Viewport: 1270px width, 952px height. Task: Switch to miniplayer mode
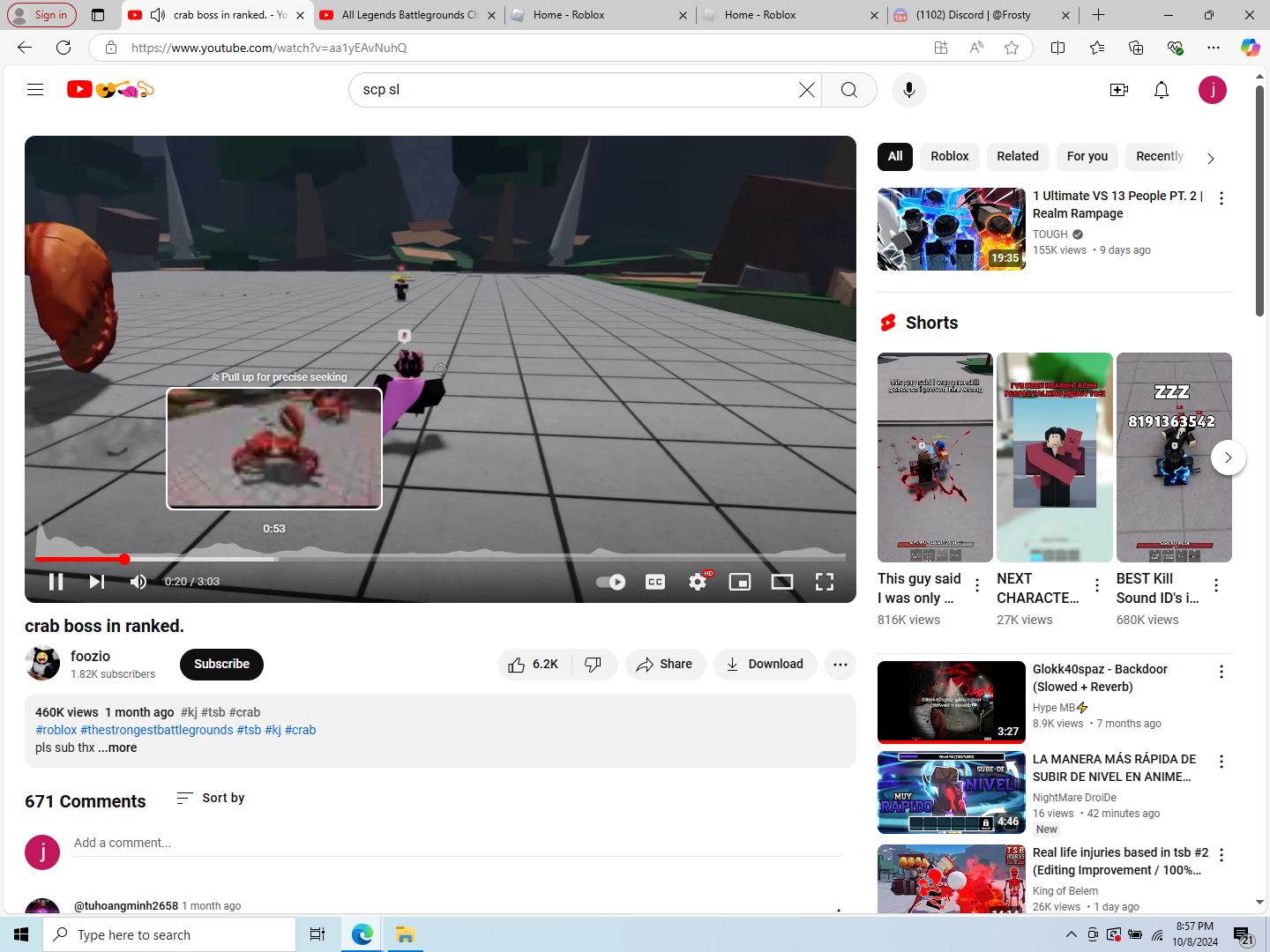[740, 582]
